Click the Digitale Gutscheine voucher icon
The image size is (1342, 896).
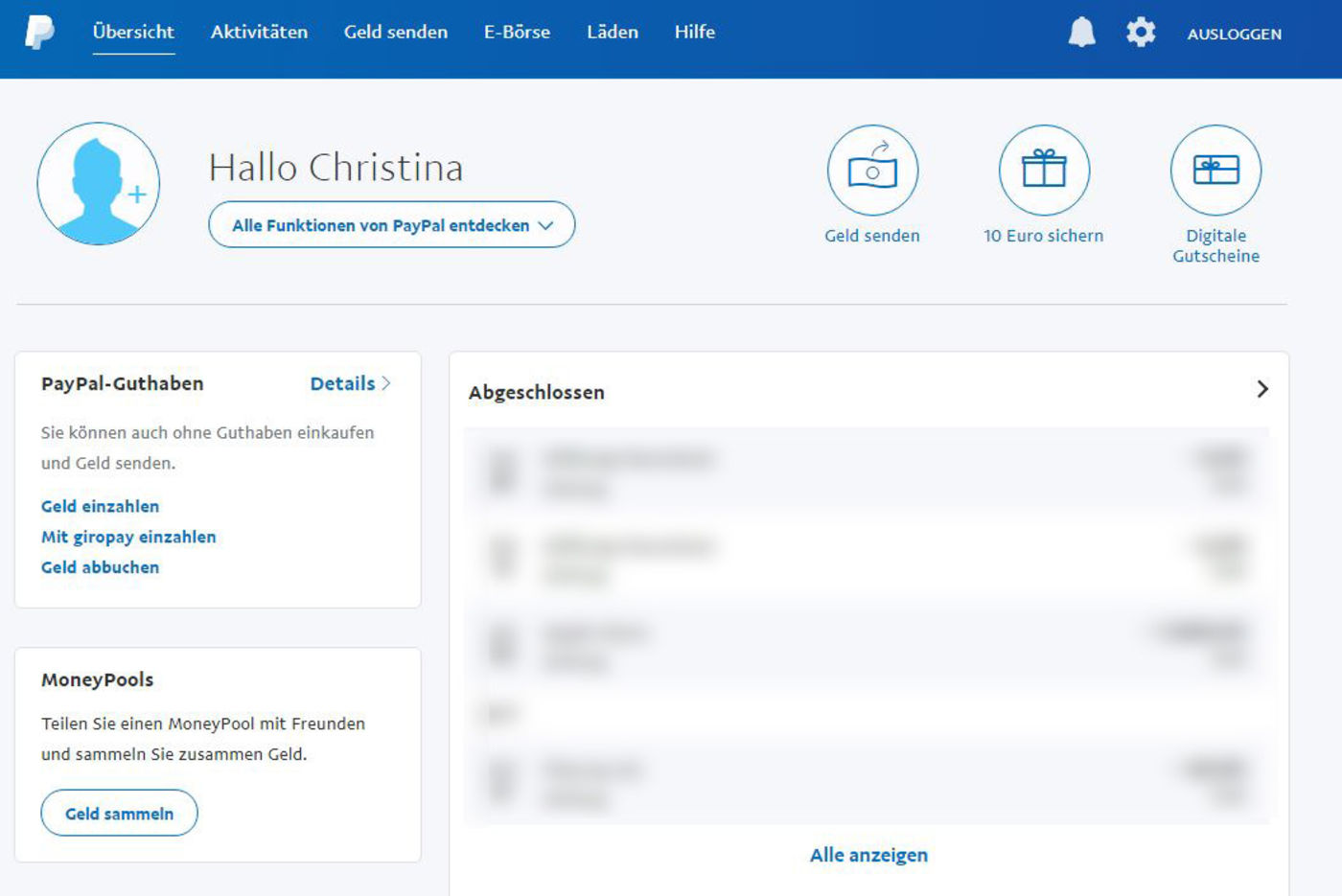pyautogui.click(x=1215, y=171)
